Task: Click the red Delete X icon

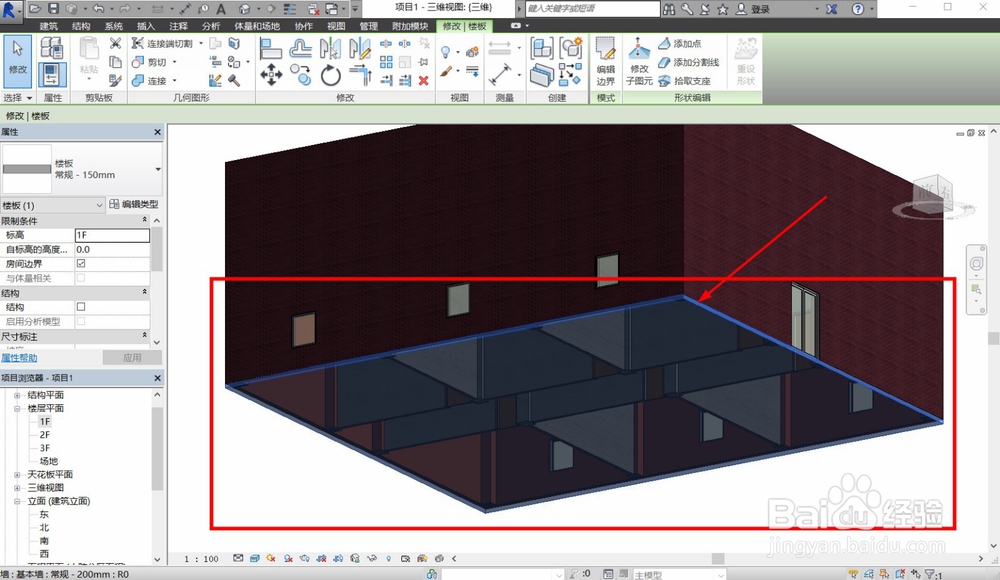Action: [423, 80]
